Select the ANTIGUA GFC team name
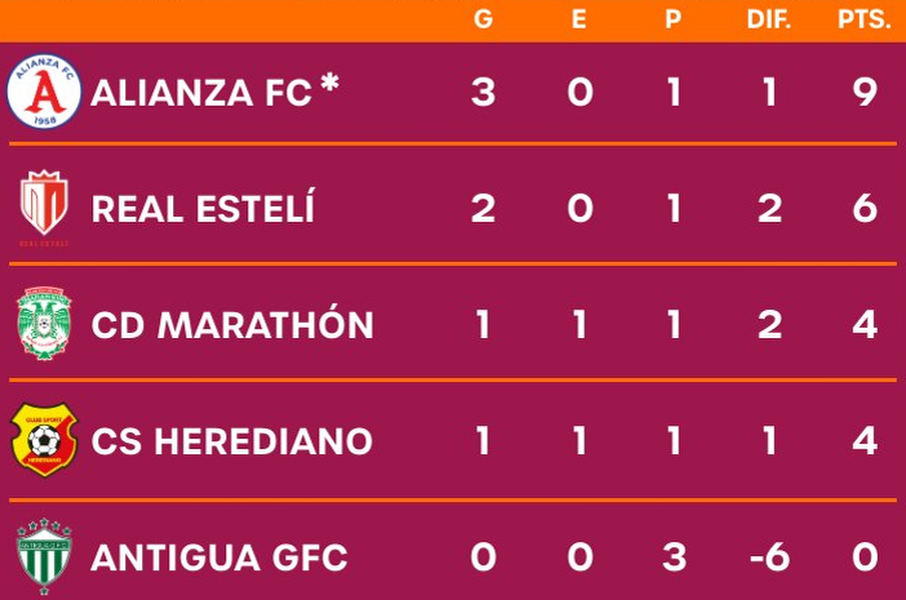Viewport: 906px width, 600px height. [x=220, y=557]
